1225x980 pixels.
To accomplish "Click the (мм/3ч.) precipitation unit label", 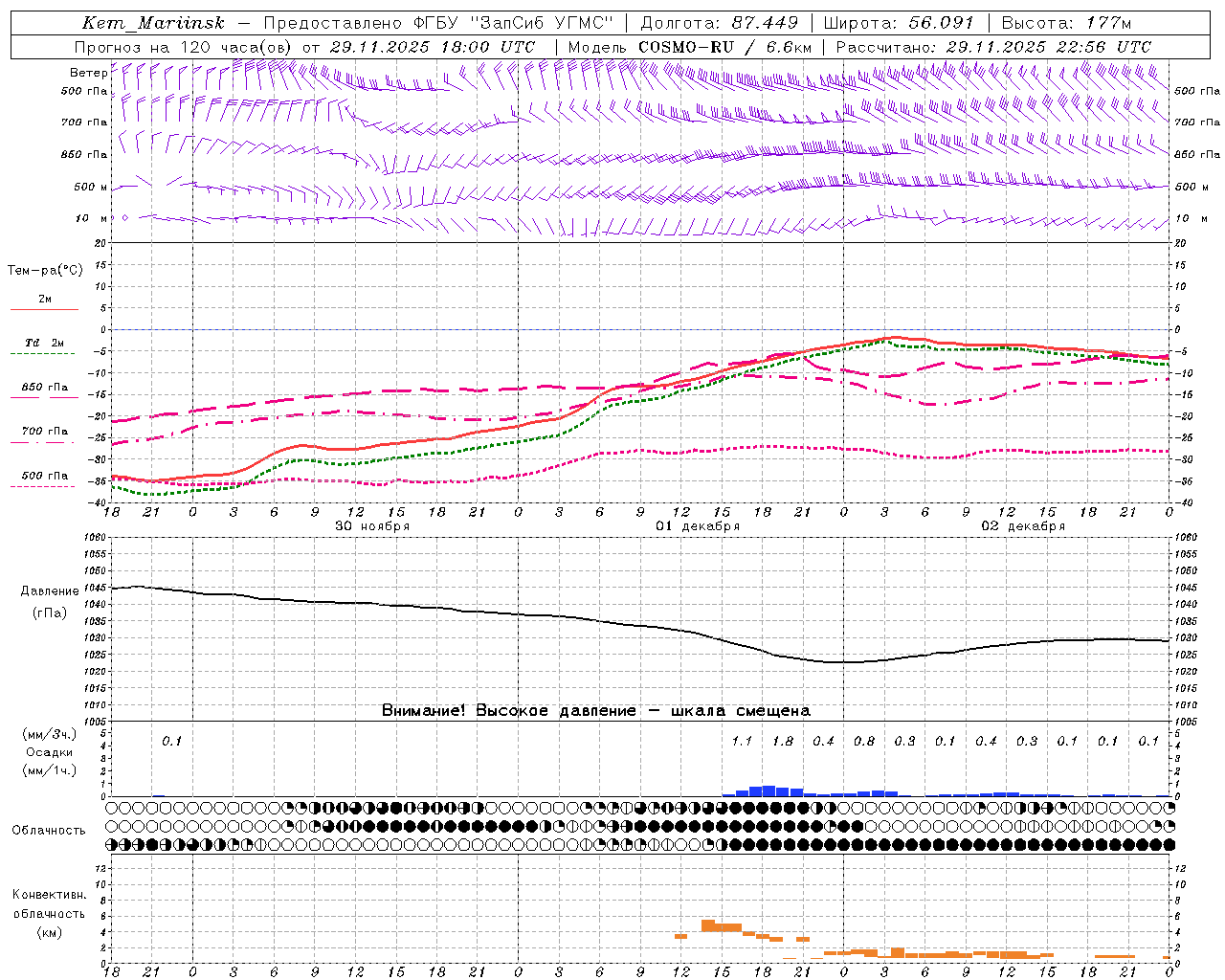I will tap(50, 734).
